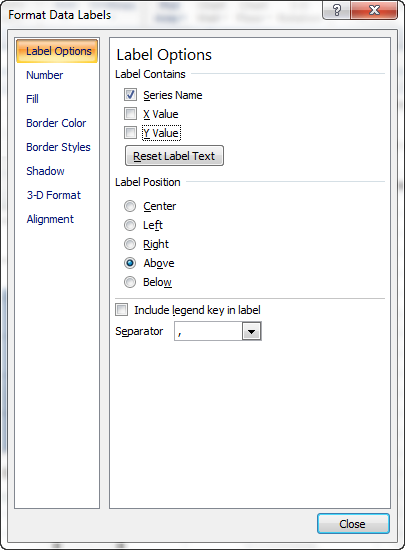The width and height of the screenshot is (405, 550).
Task: Open the 3-D Format category
Action: [54, 195]
